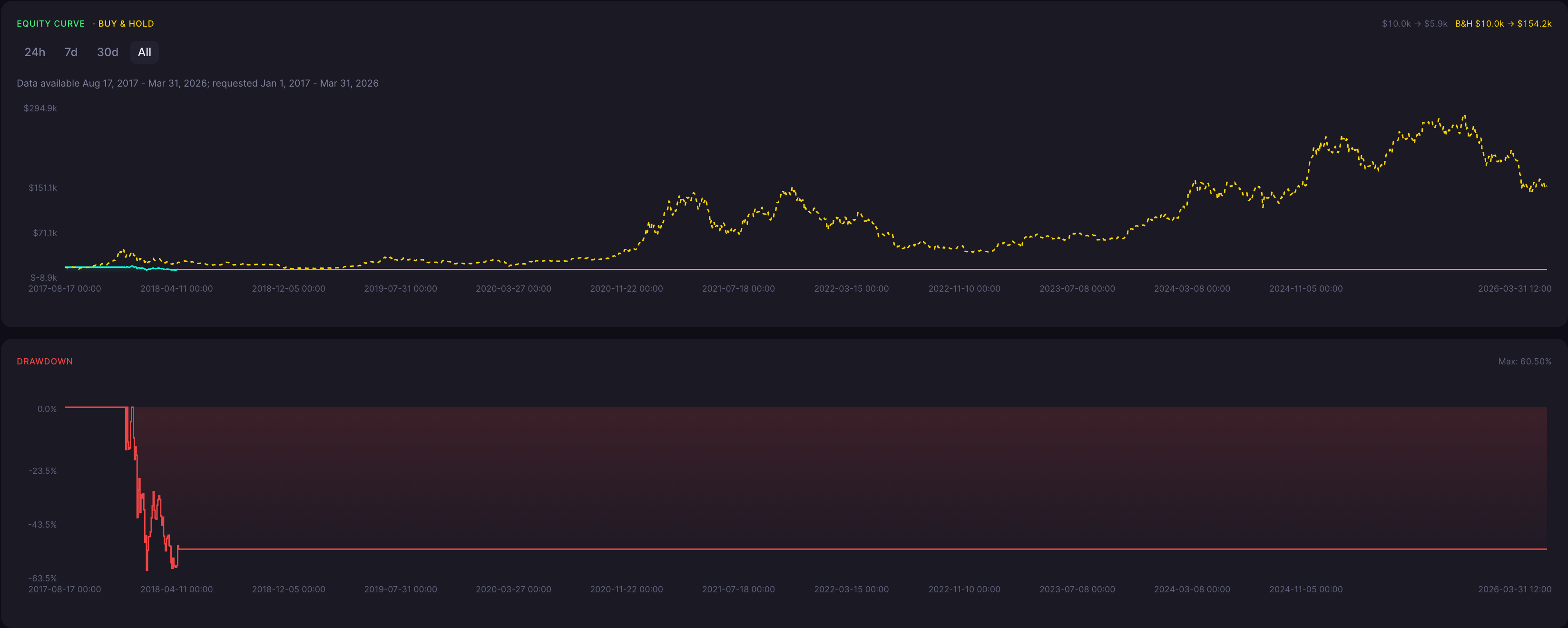Click equity chart 2022-11-10 00:00 date label
The height and width of the screenshot is (628, 1568).
click(x=964, y=288)
